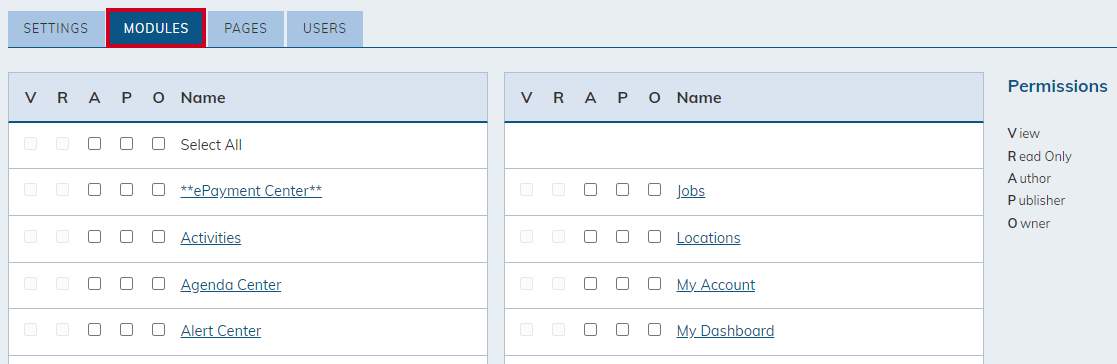Enable Publisher permission for Activities
1117x364 pixels.
point(126,237)
